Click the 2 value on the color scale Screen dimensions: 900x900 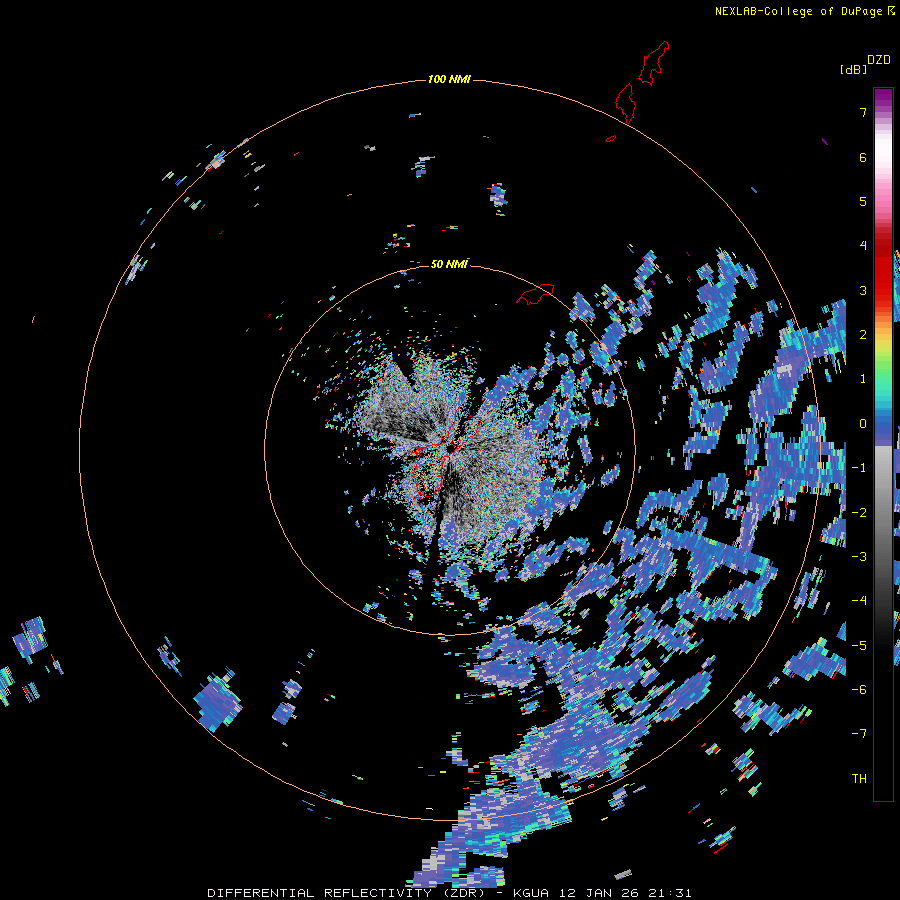pyautogui.click(x=863, y=335)
